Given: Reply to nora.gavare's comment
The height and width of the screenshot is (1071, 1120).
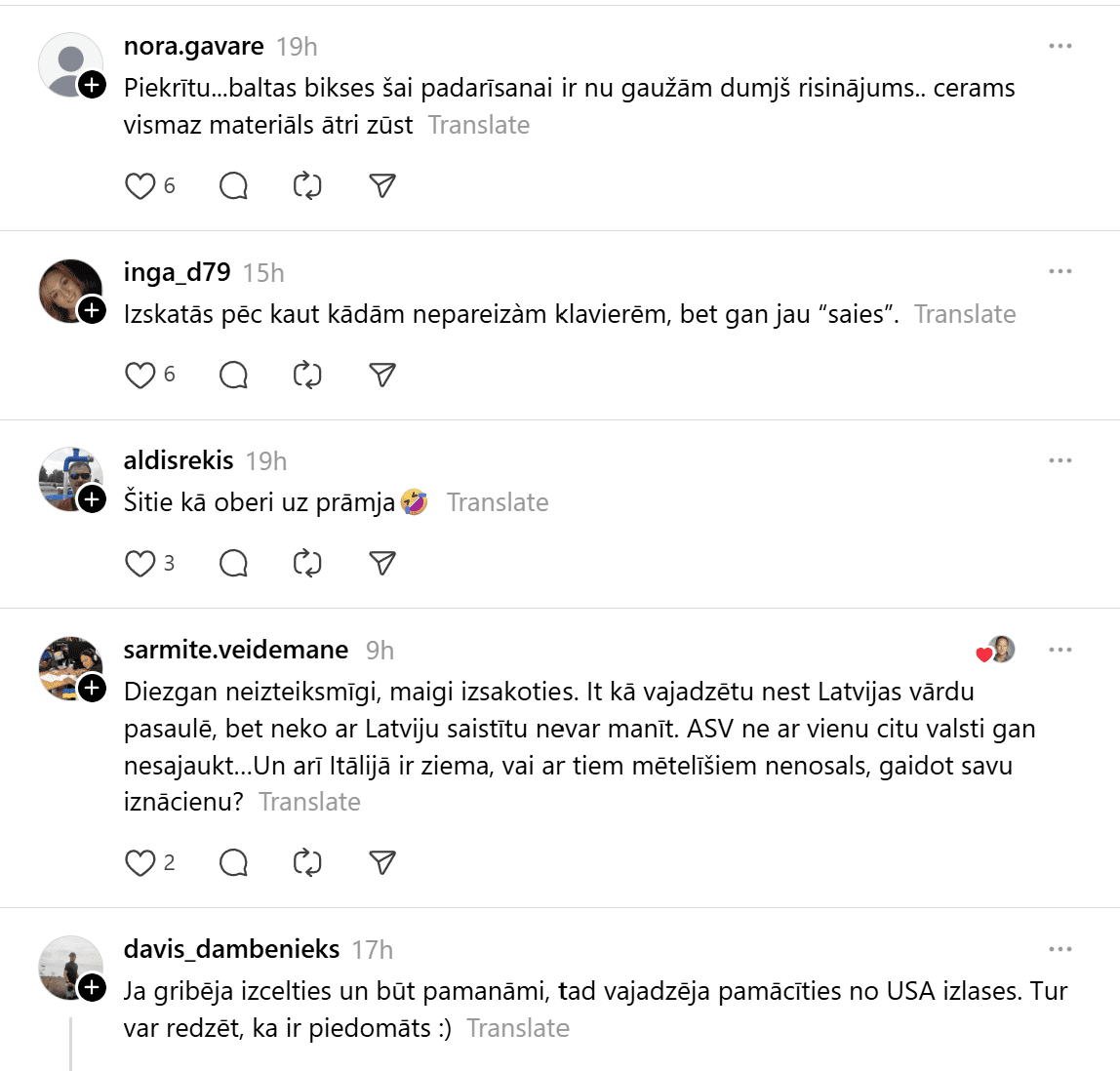Looking at the screenshot, I should pyautogui.click(x=234, y=186).
